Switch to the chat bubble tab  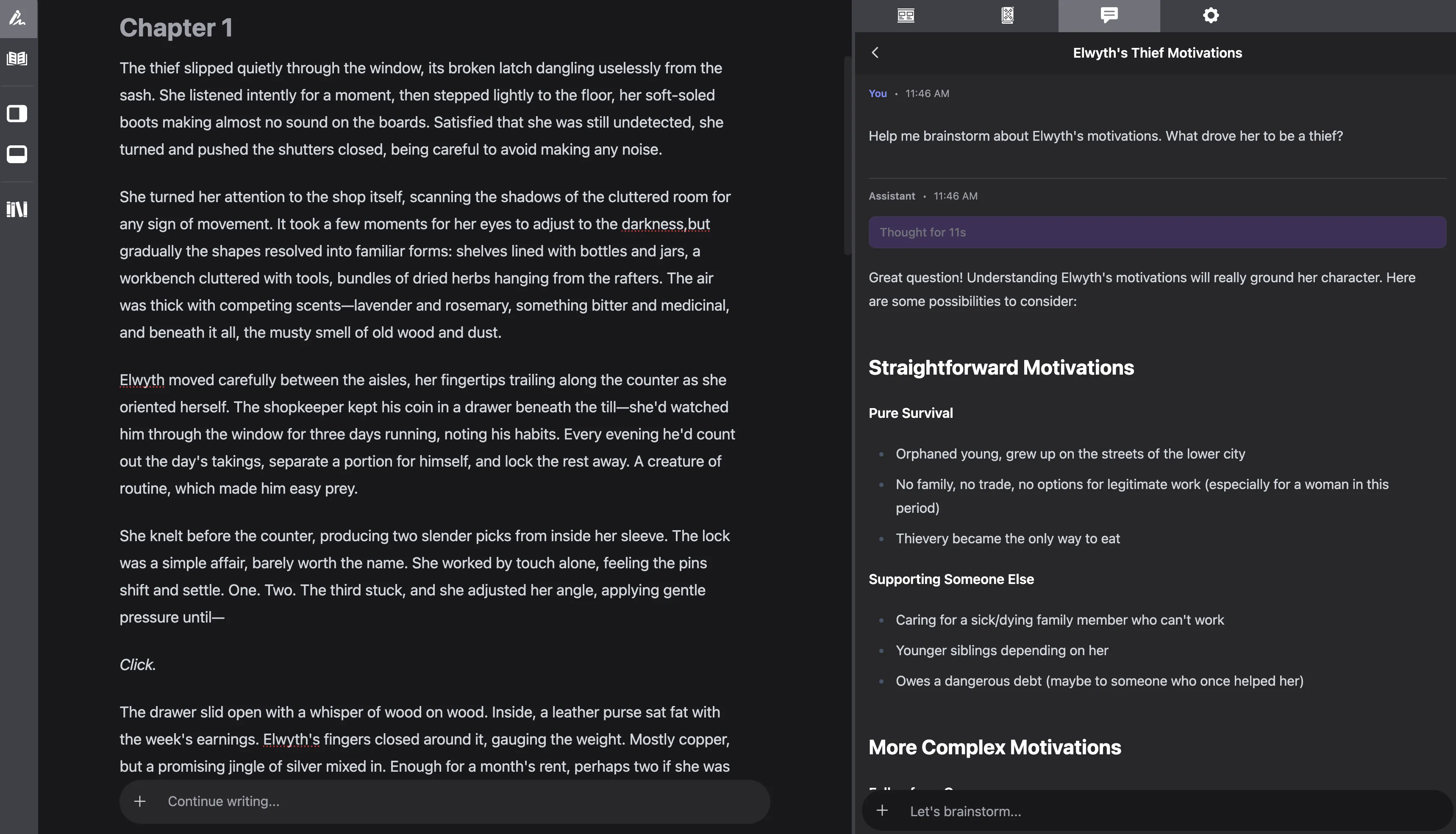pos(1109,15)
